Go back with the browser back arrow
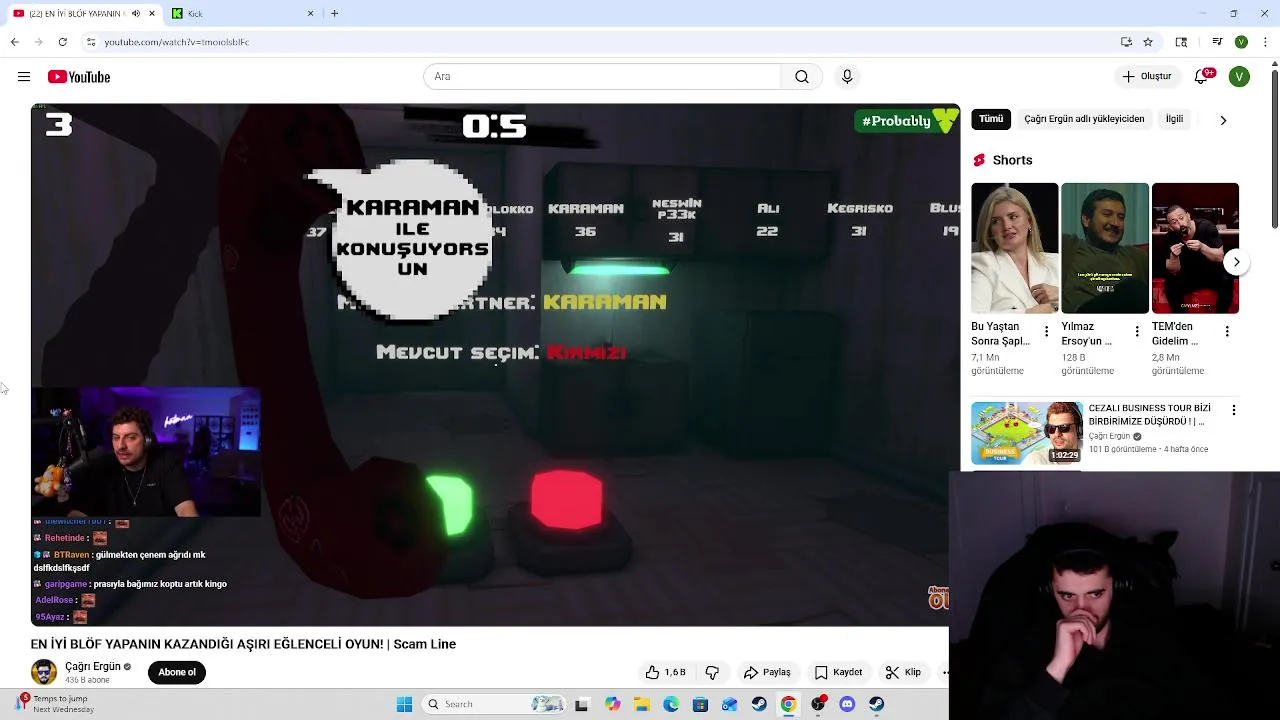 coord(14,42)
